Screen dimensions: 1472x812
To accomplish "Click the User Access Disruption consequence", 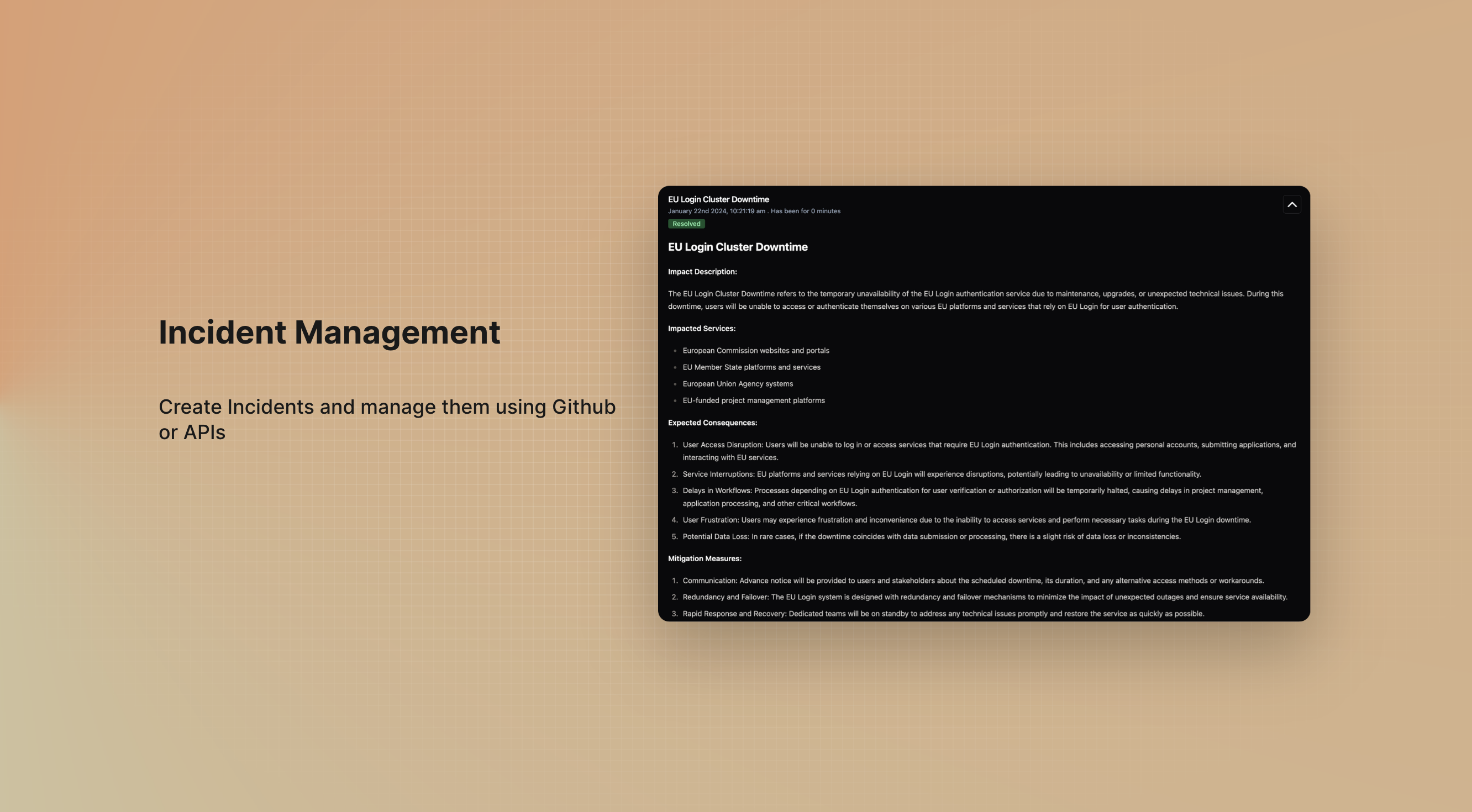I will point(722,445).
